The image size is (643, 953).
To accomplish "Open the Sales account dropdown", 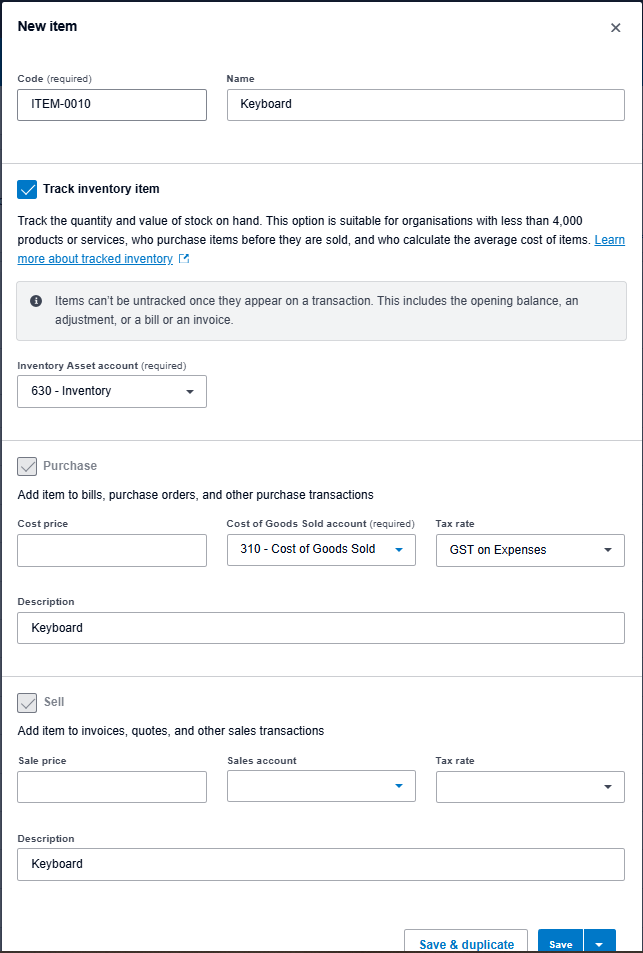I will tap(322, 786).
